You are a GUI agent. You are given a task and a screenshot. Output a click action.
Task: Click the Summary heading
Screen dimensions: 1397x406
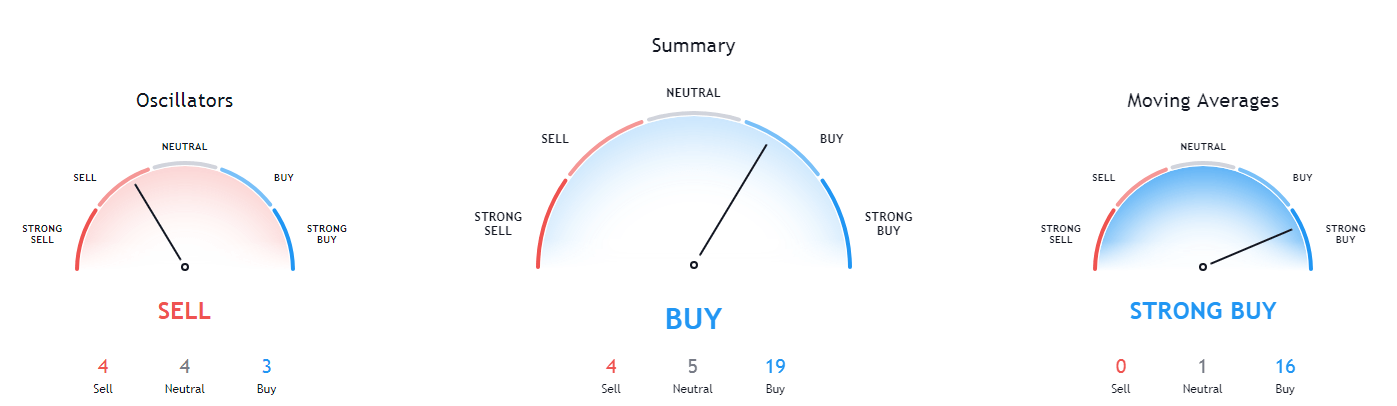click(x=693, y=46)
